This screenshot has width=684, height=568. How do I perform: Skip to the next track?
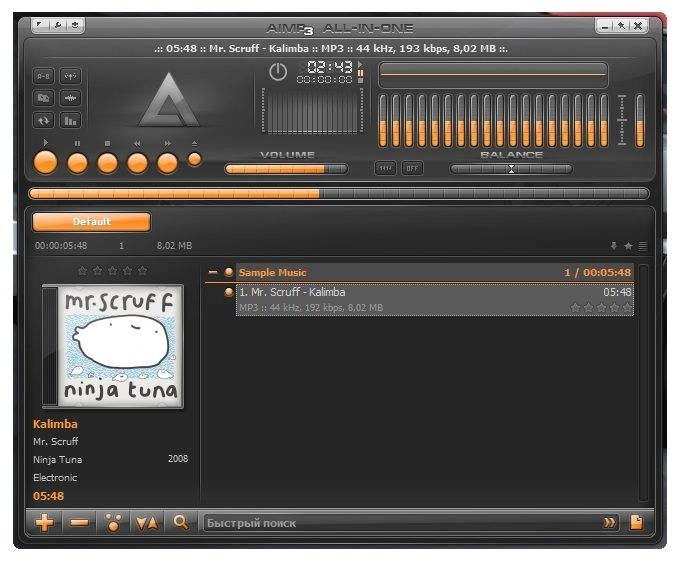coord(168,163)
